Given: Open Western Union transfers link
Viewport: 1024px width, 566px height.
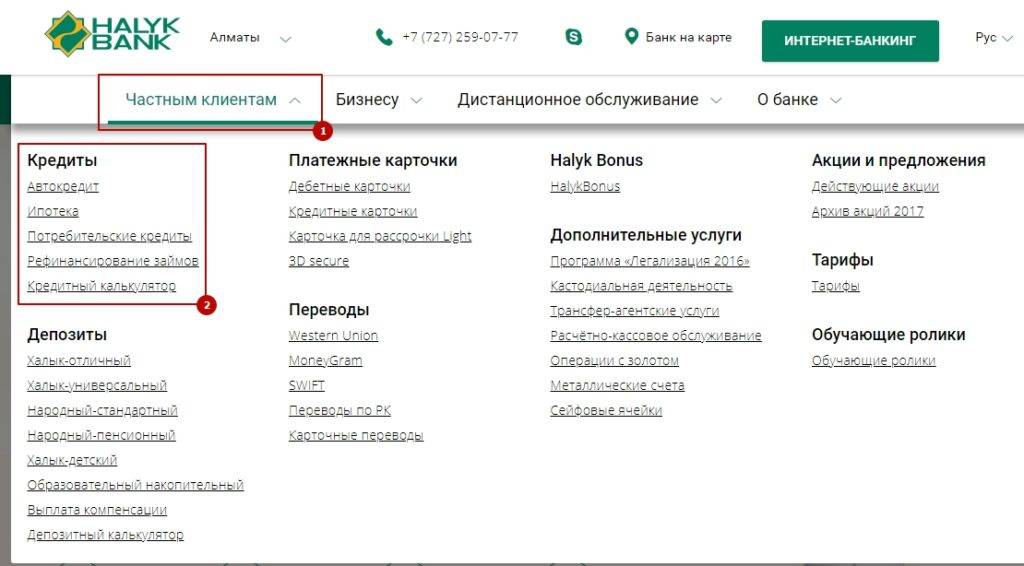Looking at the screenshot, I should [333, 335].
